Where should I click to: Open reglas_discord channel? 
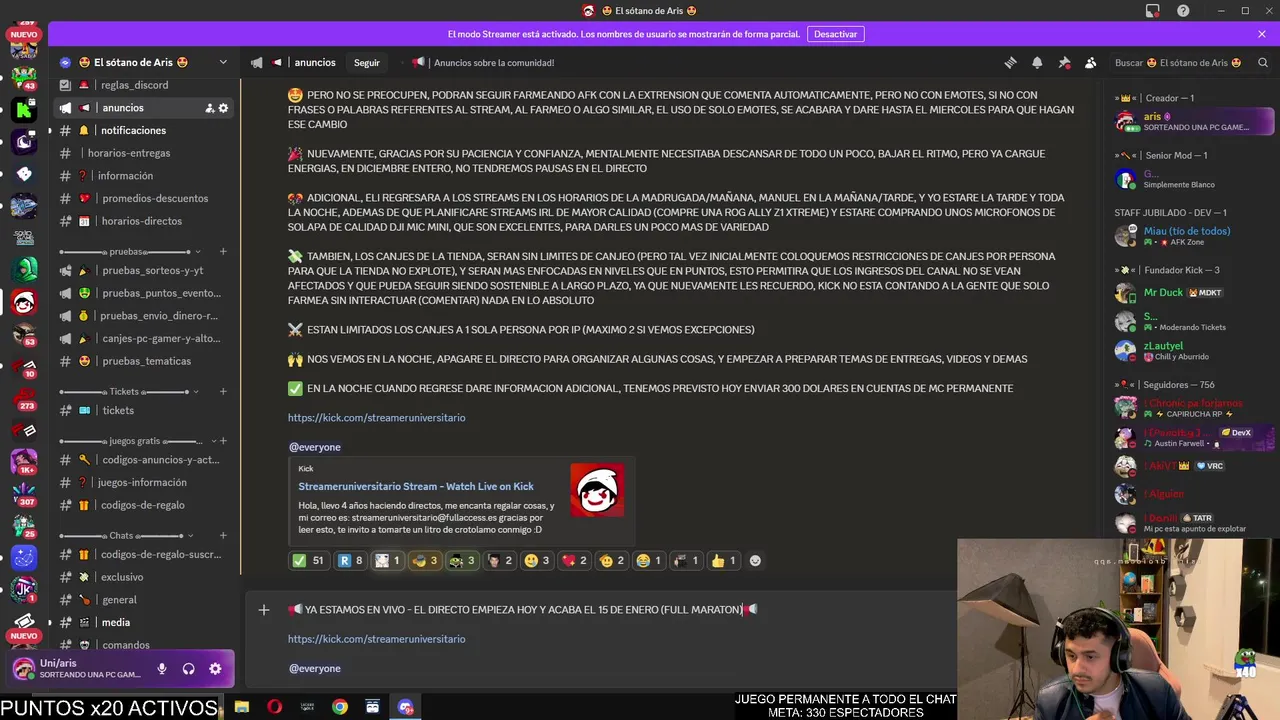(143, 85)
